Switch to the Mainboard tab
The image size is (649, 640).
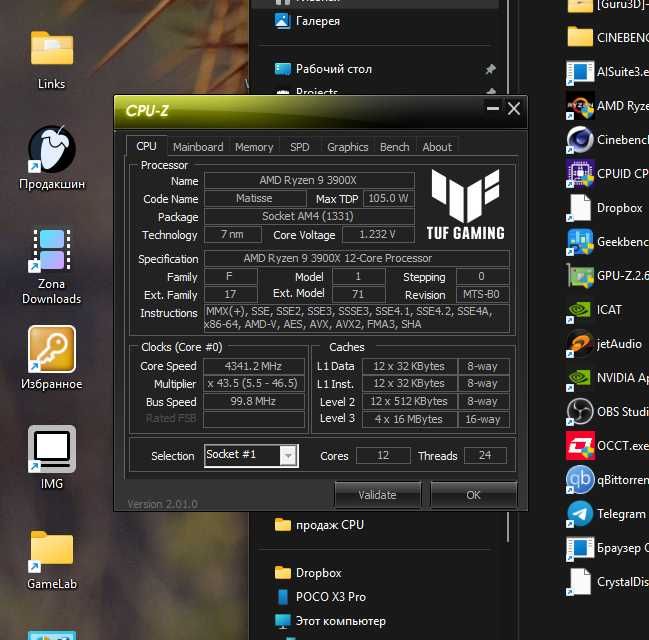tap(198, 147)
